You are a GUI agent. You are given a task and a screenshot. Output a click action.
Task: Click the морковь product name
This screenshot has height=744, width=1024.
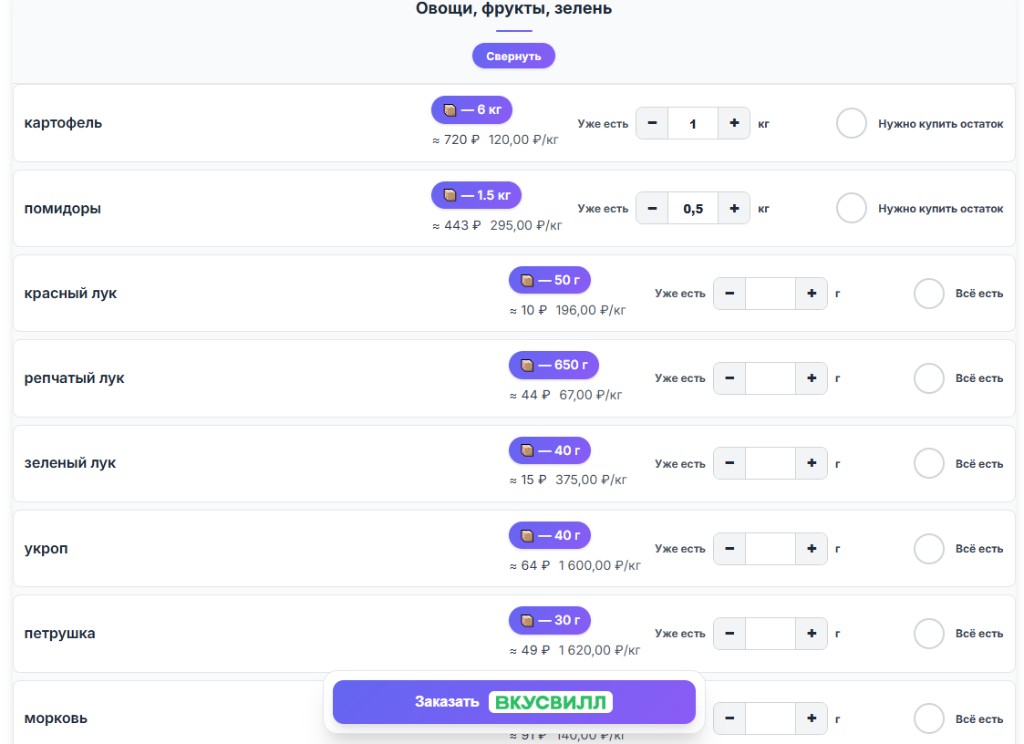[x=56, y=719]
